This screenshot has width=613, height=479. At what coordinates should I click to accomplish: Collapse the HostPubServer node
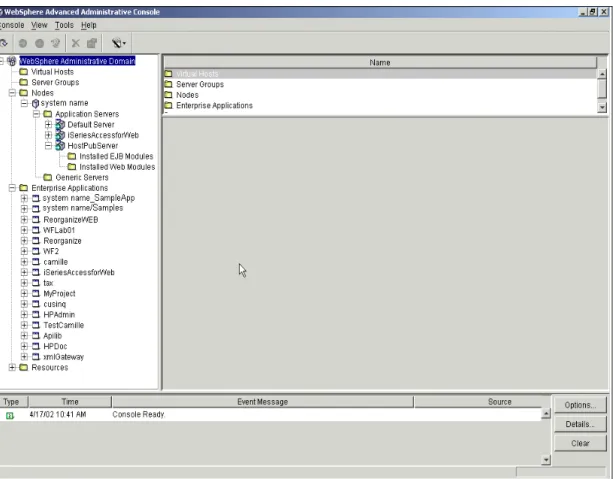(48, 146)
